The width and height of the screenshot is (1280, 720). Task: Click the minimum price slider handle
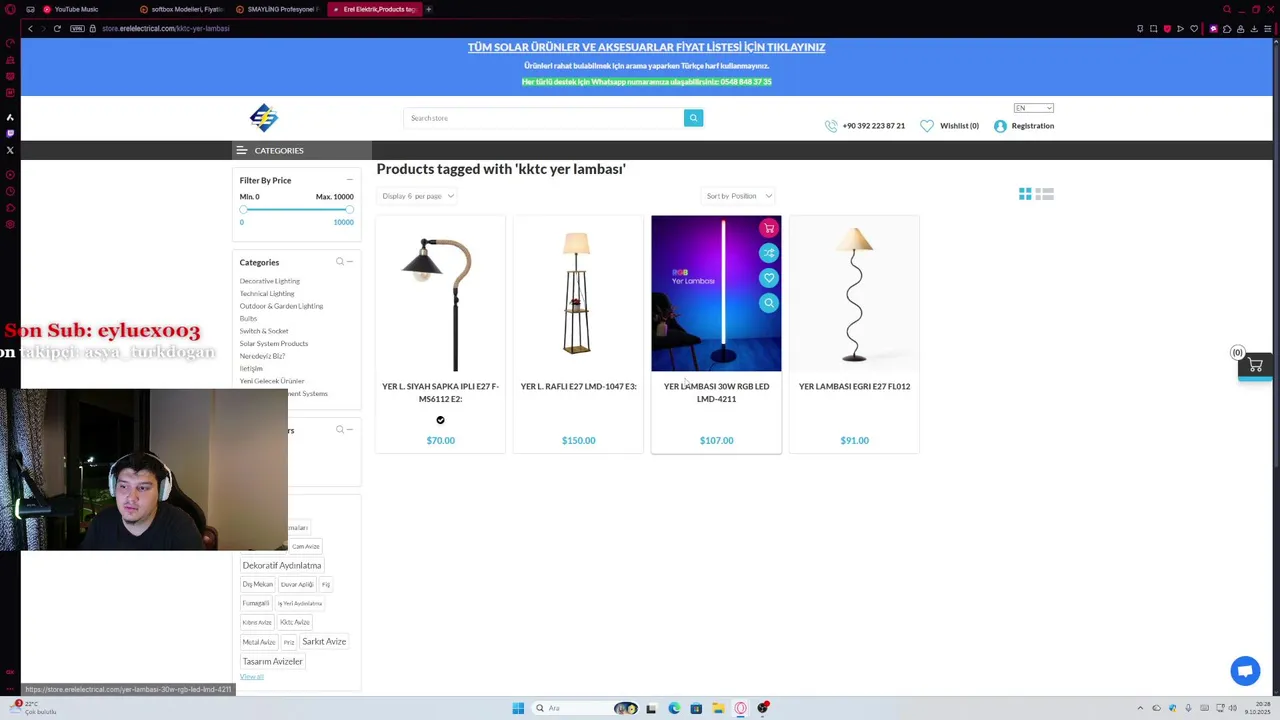pos(242,209)
